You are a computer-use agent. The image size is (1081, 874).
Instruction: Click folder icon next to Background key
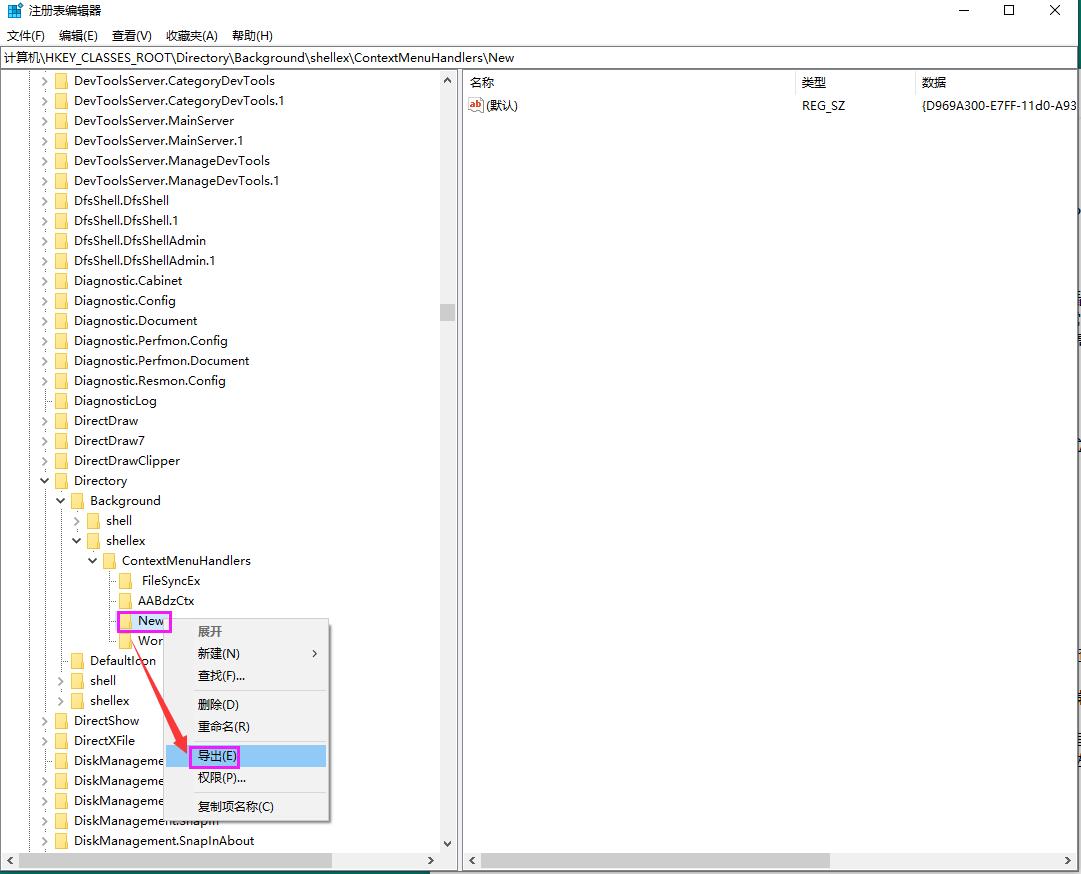78,500
